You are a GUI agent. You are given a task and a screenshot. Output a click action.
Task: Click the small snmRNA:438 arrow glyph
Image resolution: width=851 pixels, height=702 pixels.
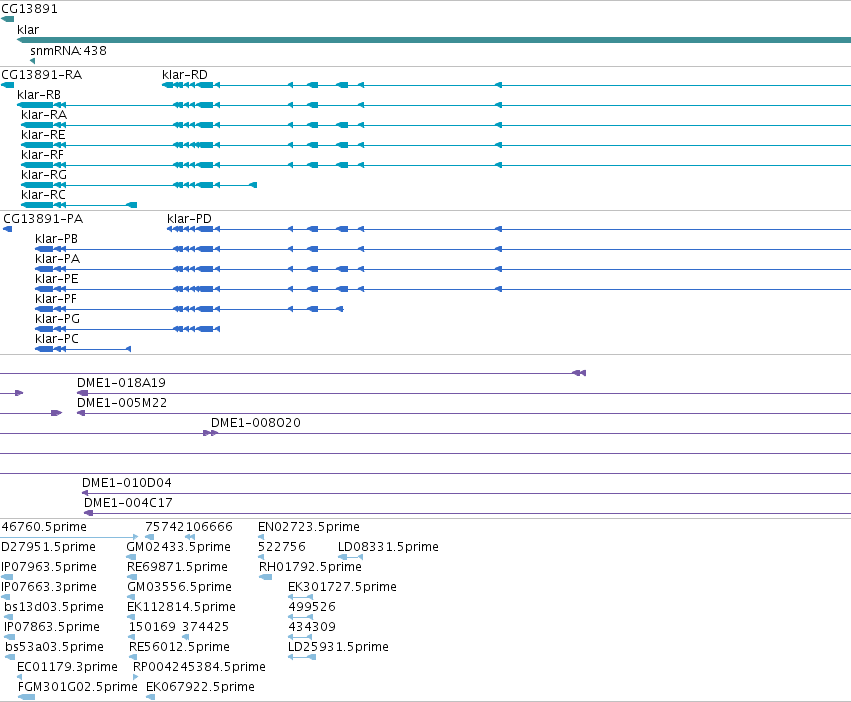[x=33, y=61]
